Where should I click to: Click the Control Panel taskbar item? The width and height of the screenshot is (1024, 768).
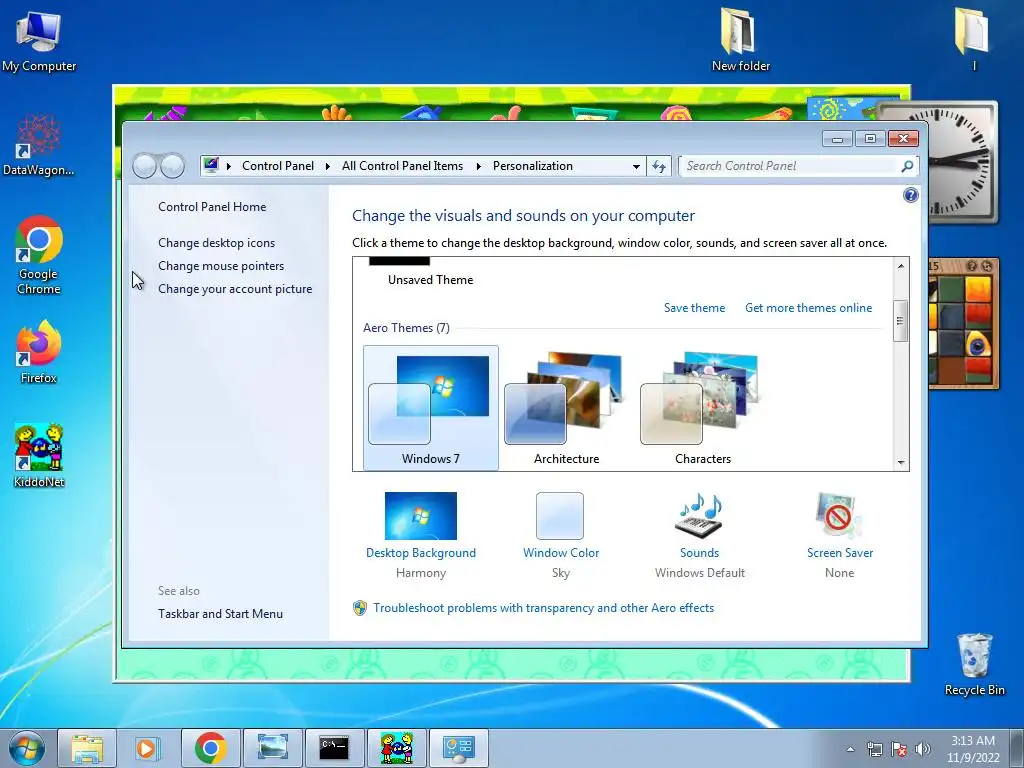458,748
